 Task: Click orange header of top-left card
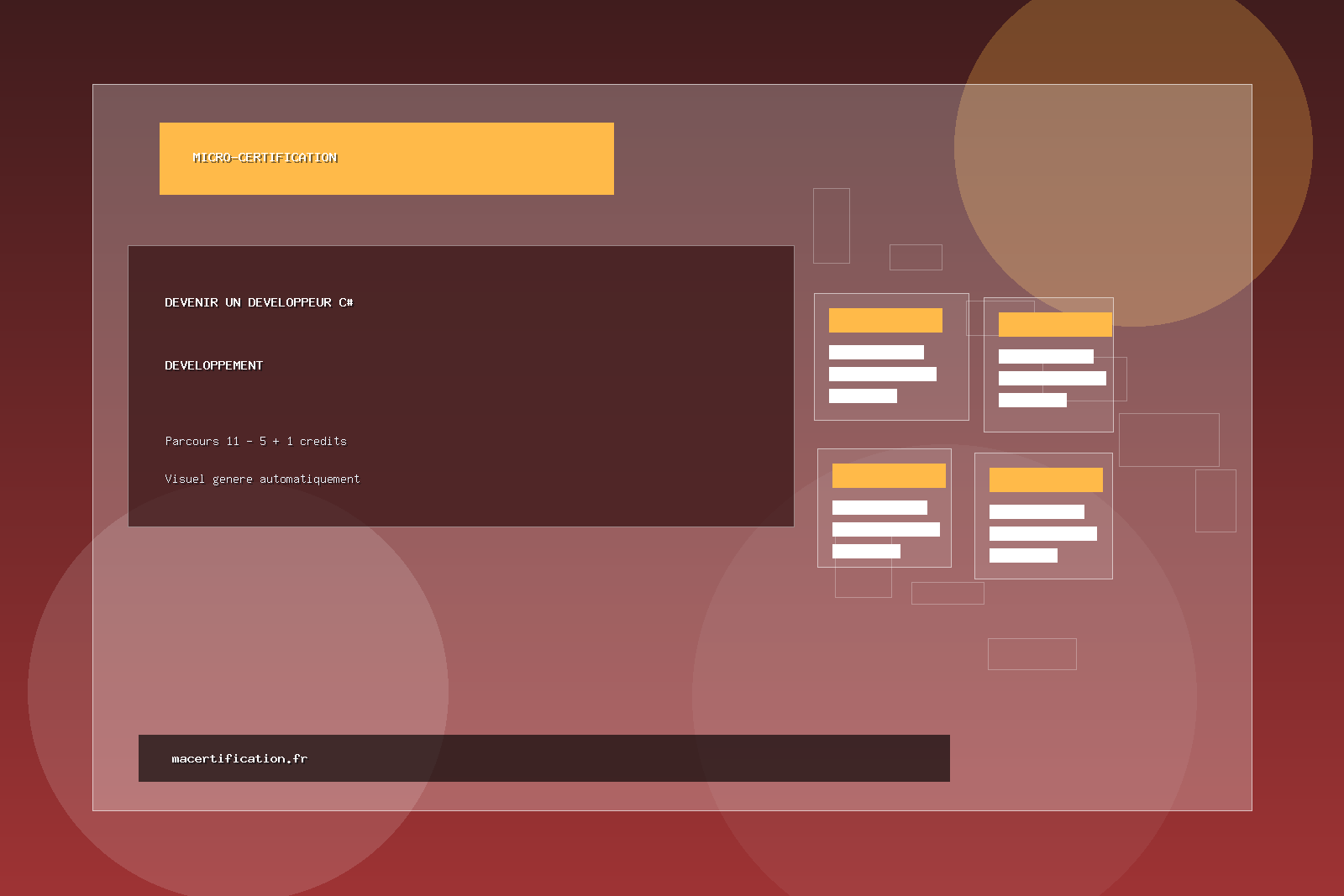click(x=885, y=320)
